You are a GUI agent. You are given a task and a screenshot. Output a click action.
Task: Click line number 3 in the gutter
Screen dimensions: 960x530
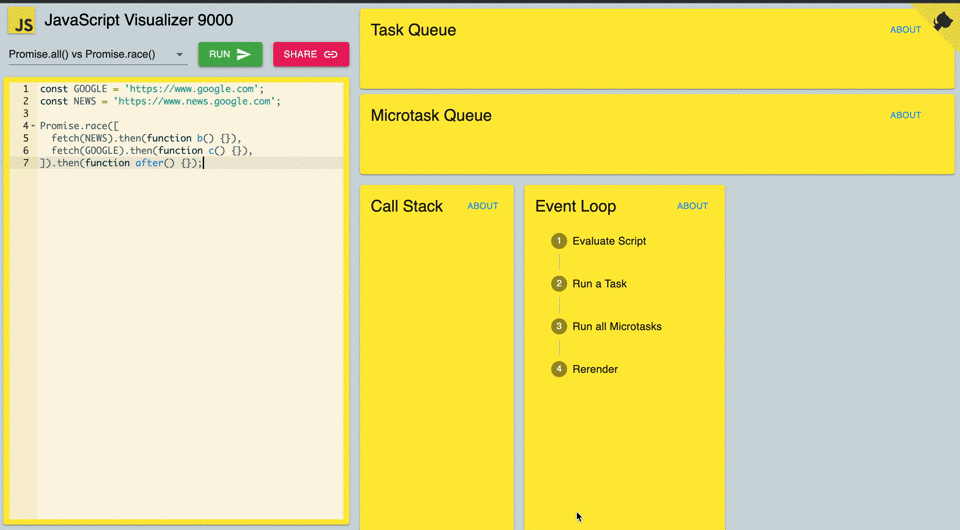(x=26, y=113)
